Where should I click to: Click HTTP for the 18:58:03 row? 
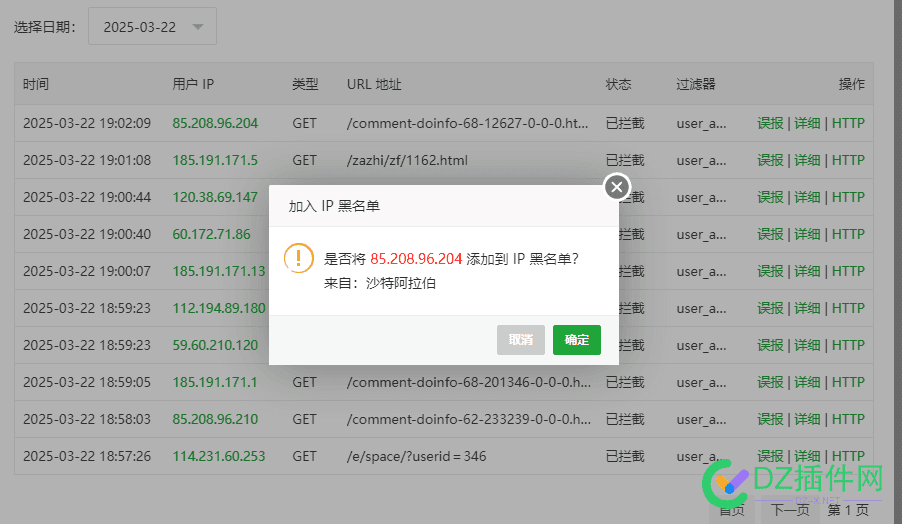coord(848,419)
